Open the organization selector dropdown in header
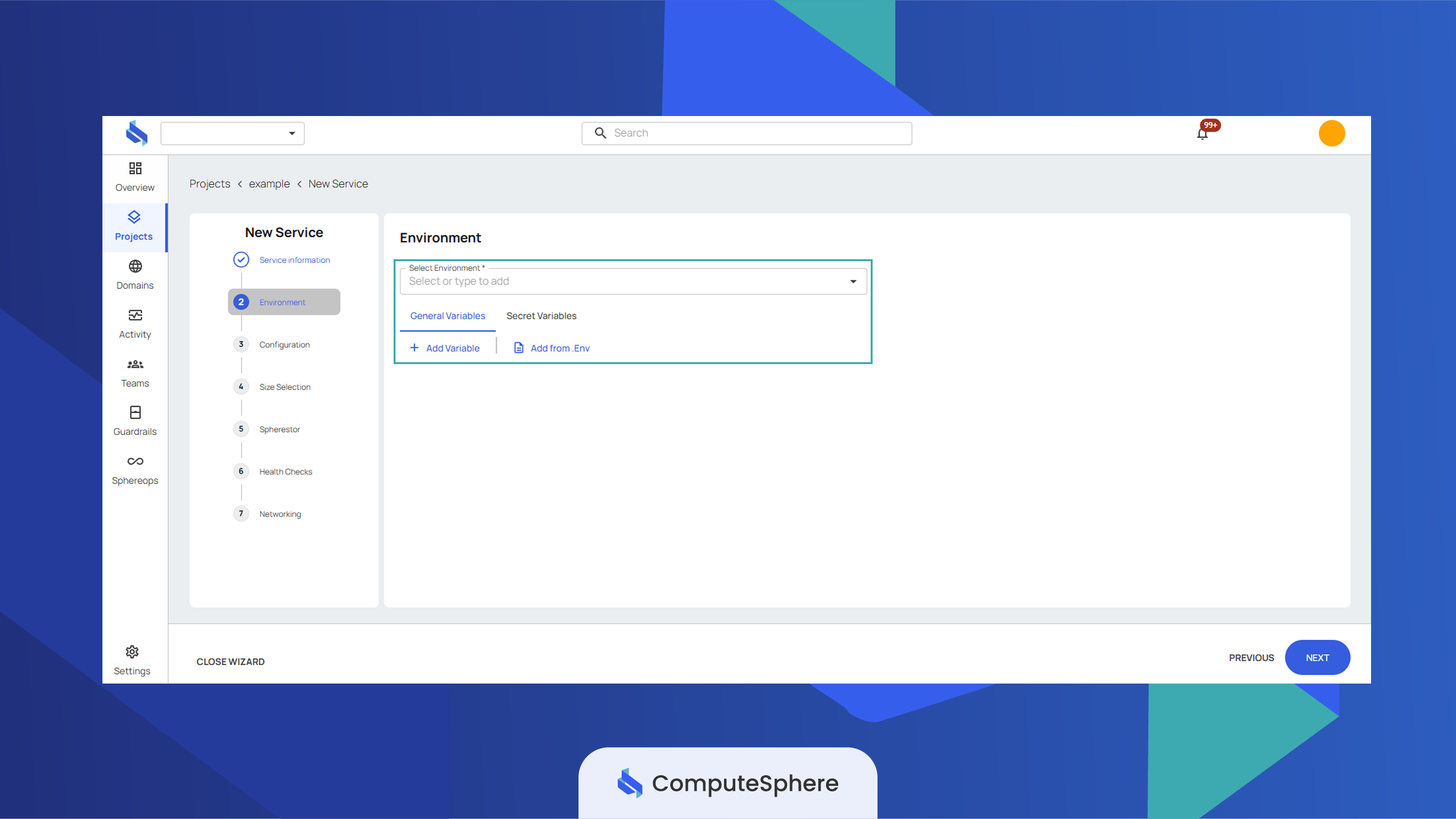The width and height of the screenshot is (1456, 819). [232, 134]
